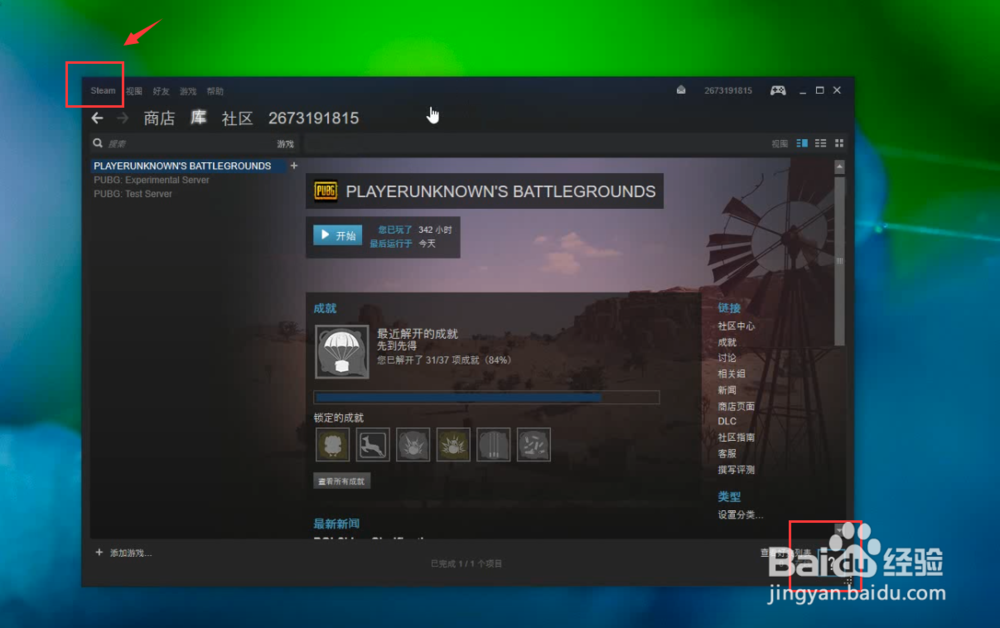Select PLAYERUNKNOWN'S BATTLEGROUNDS in the library list
This screenshot has width=1000, height=628.
tap(182, 166)
